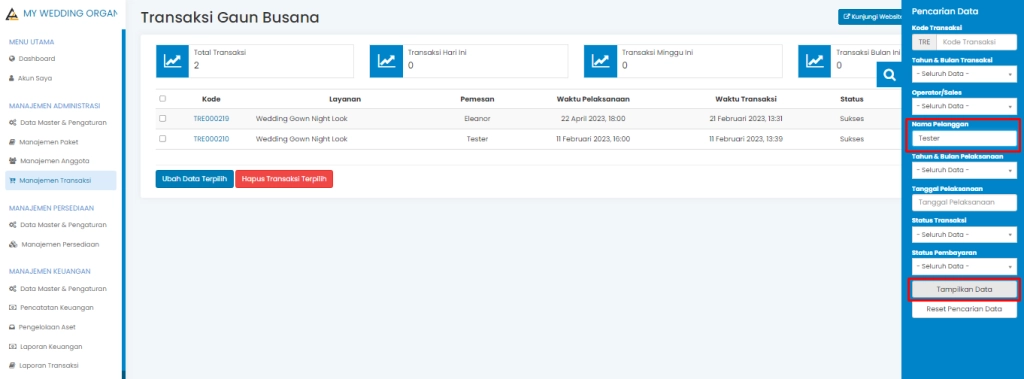Open the Tahun & Bulan Transaksi dropdown
The image size is (1024, 379).
tap(964, 74)
